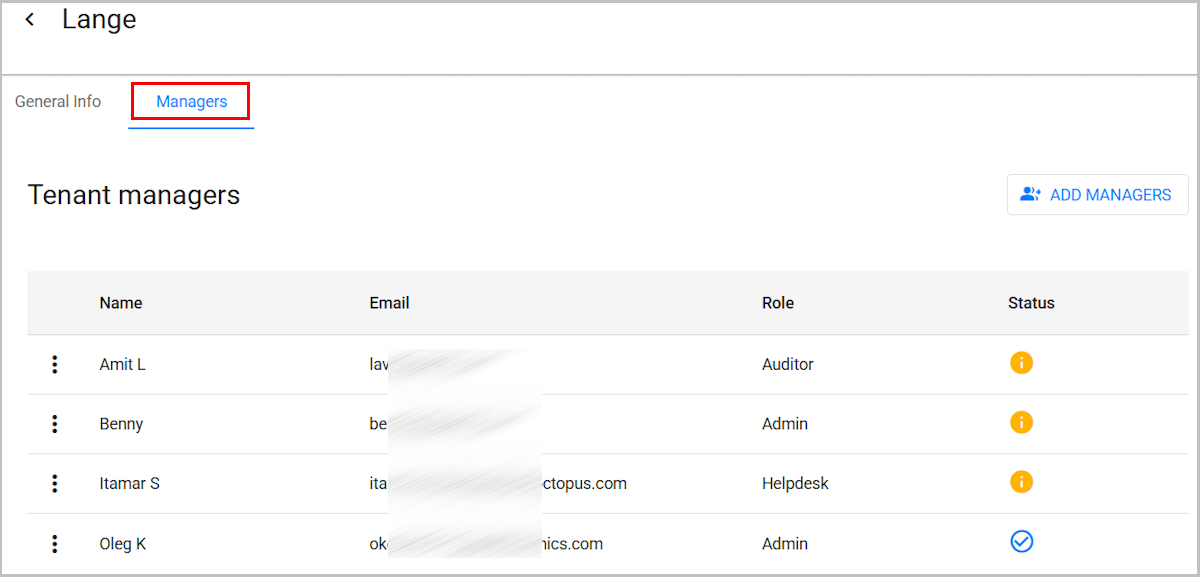Click Oleg K's email address
This screenshot has height=577, width=1200.
click(x=486, y=544)
